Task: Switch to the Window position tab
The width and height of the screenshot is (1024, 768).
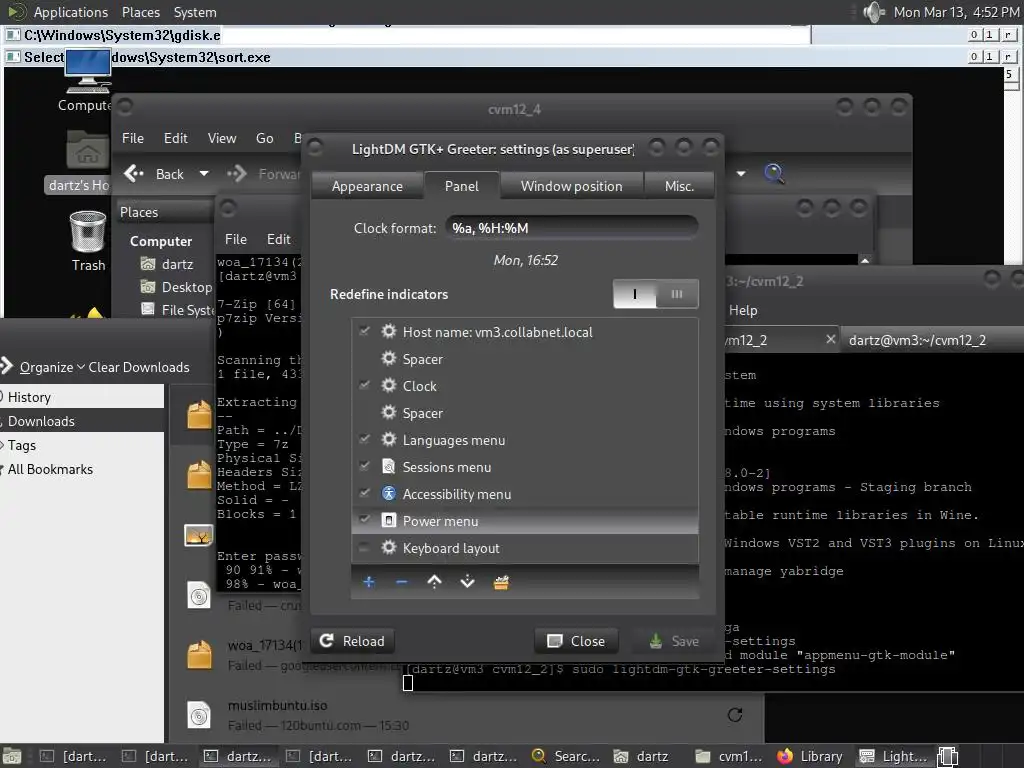Action: pos(571,186)
